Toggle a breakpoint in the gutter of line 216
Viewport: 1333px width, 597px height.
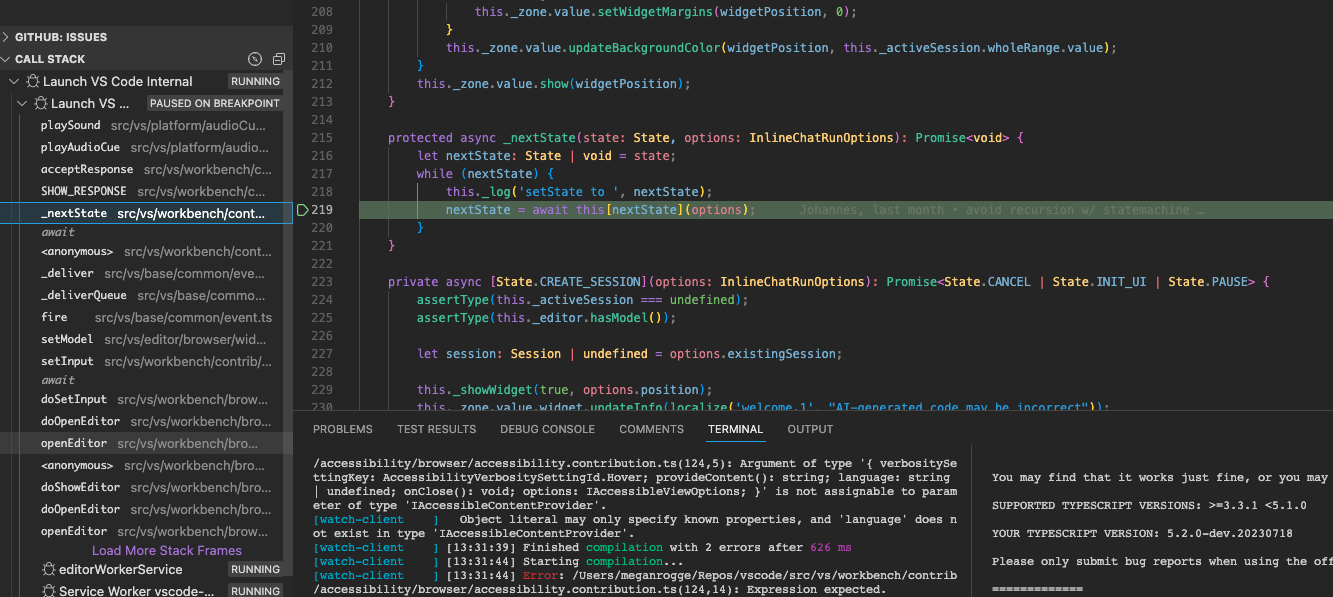coord(301,157)
